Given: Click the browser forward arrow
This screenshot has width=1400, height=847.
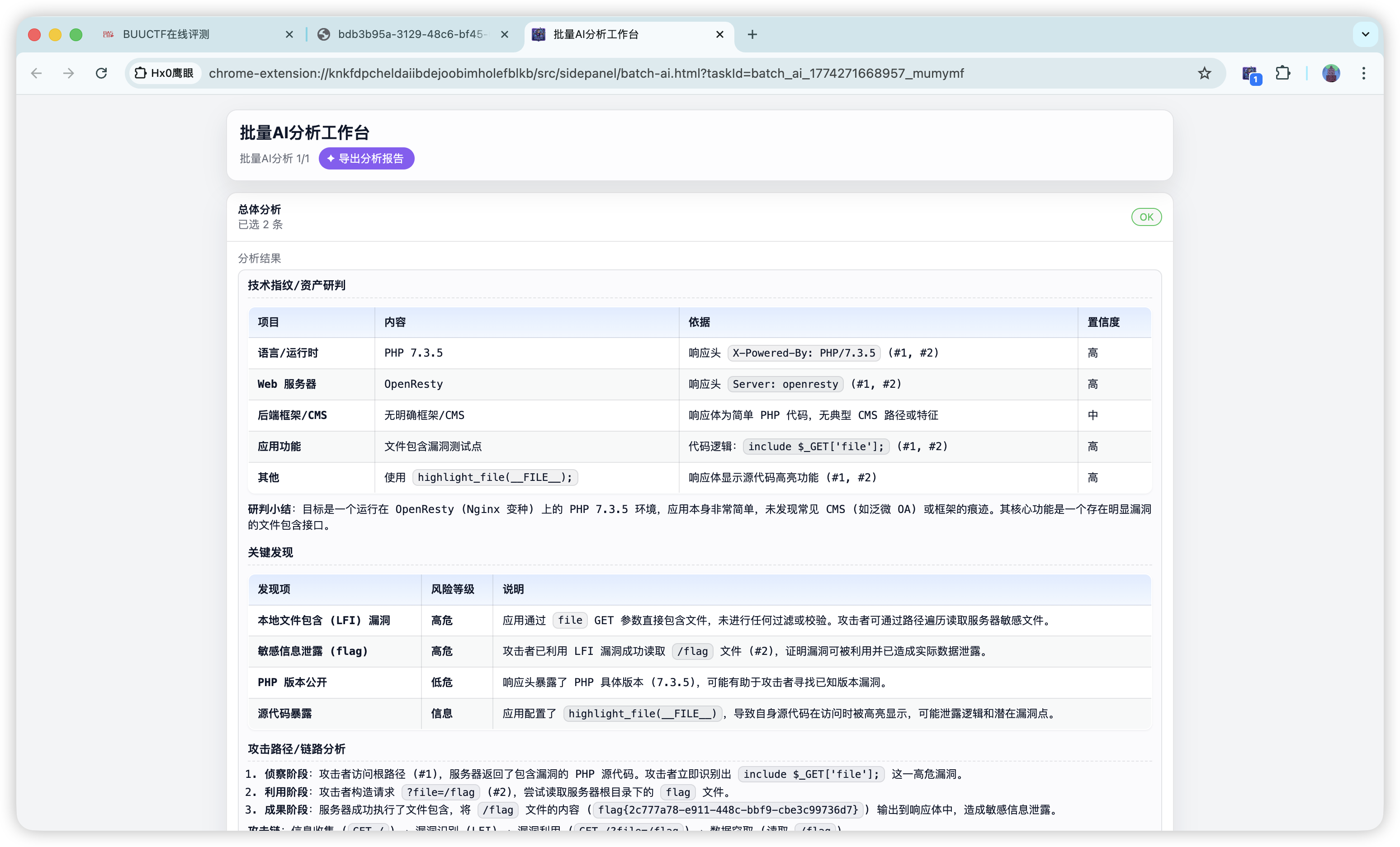Looking at the screenshot, I should (69, 73).
